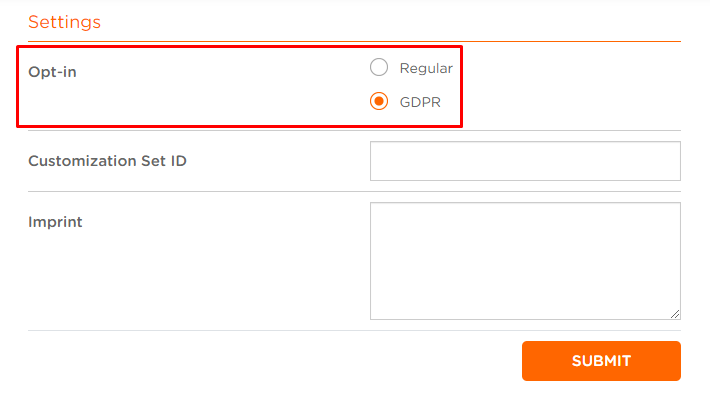Click inside the Imprint text area
The image size is (710, 406).
pyautogui.click(x=525, y=261)
